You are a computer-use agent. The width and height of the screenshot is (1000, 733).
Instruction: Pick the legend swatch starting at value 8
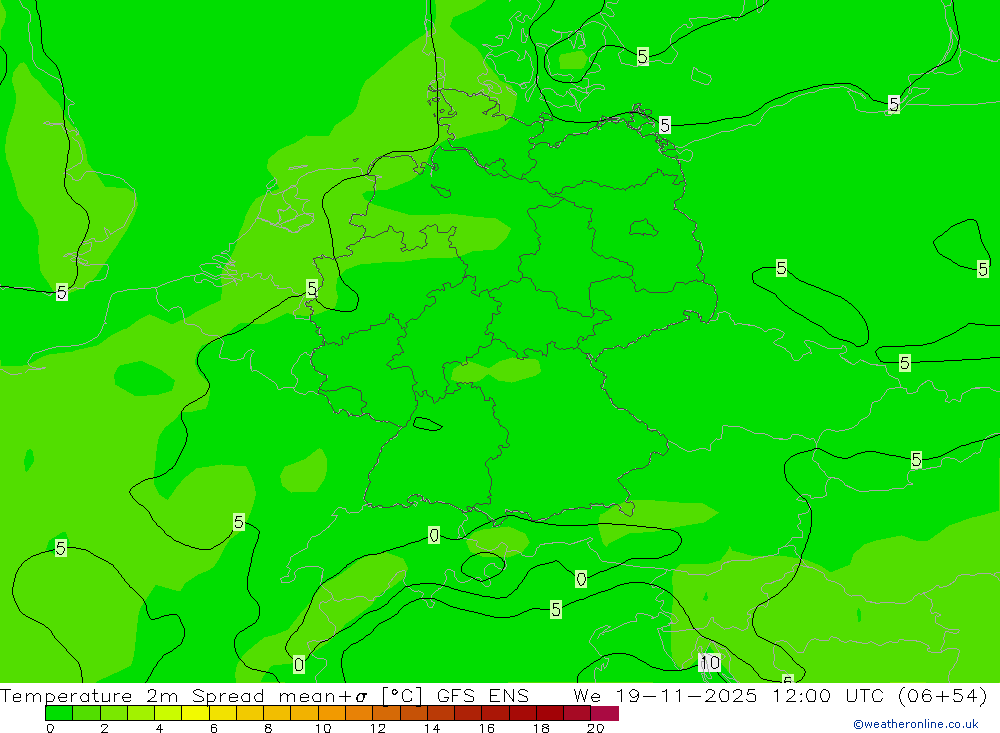click(277, 713)
